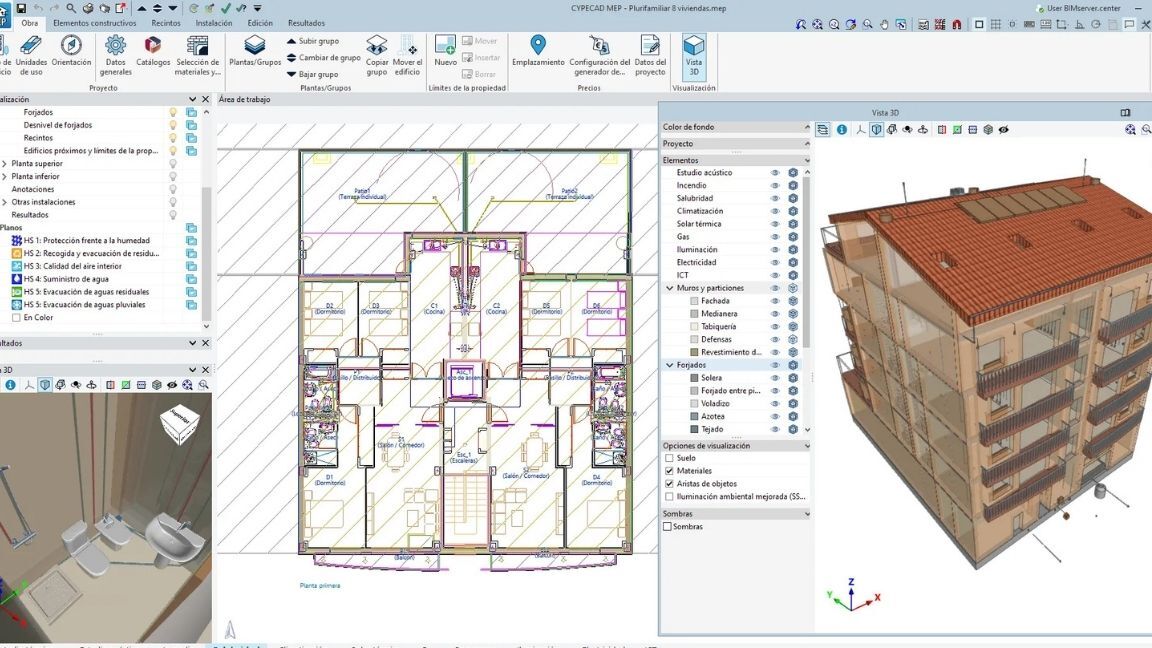Open the Vista 3D view button
The image size is (1152, 648).
coord(693,50)
